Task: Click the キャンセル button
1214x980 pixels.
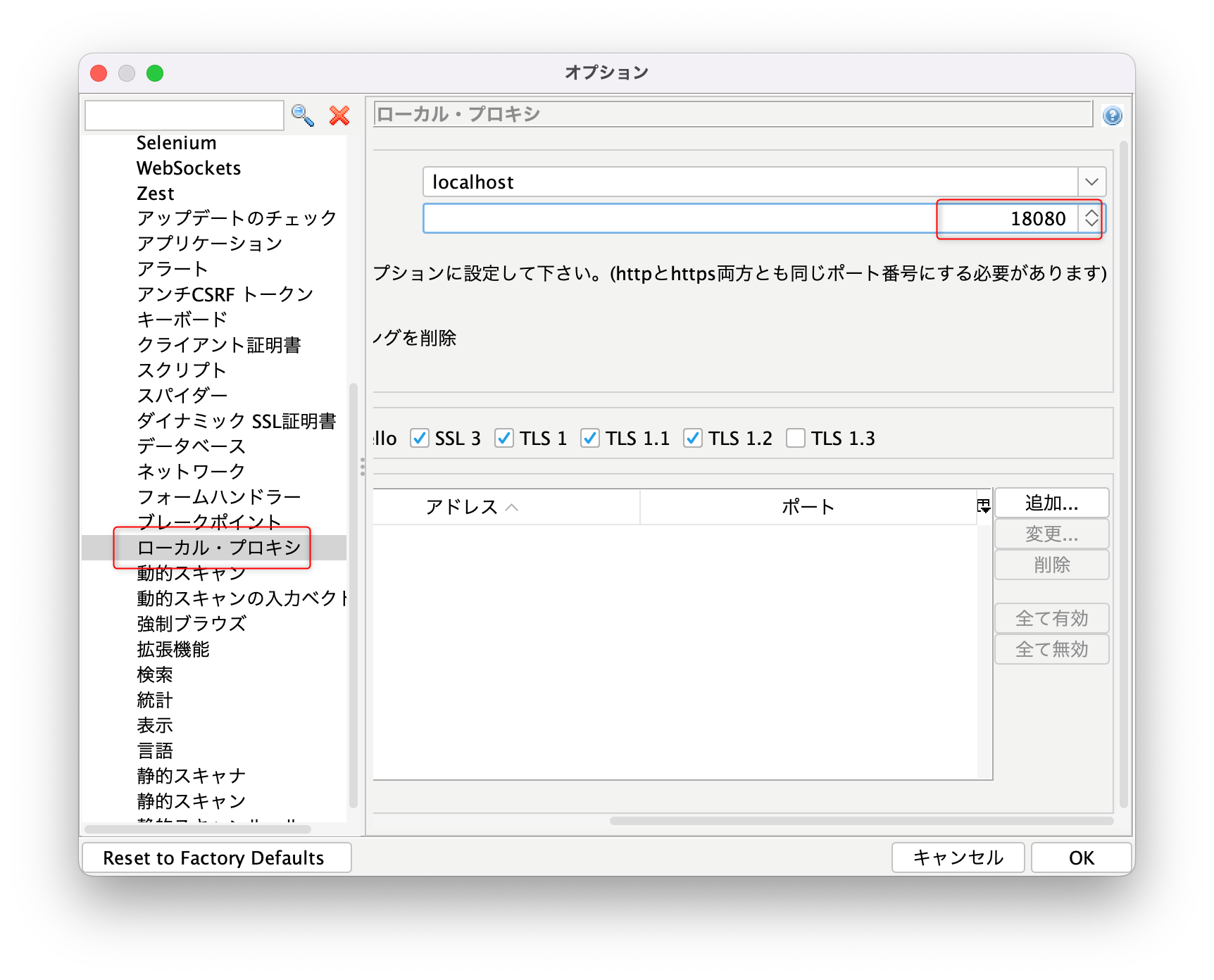Action: click(958, 857)
